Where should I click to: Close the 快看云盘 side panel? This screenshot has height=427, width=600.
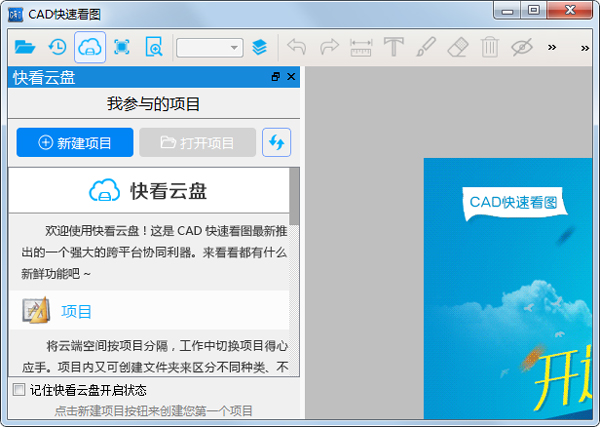pyautogui.click(x=291, y=77)
